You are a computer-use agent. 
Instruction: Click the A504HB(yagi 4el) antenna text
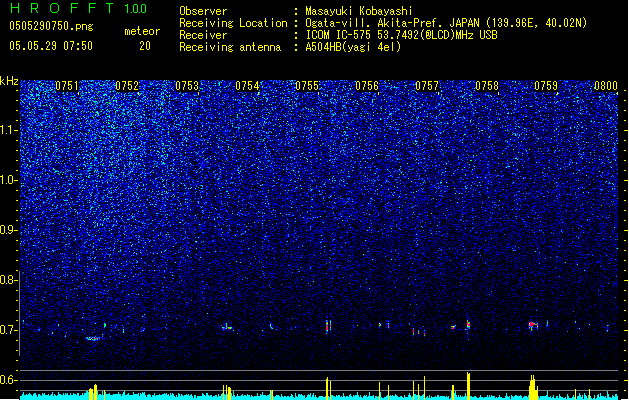(353, 47)
